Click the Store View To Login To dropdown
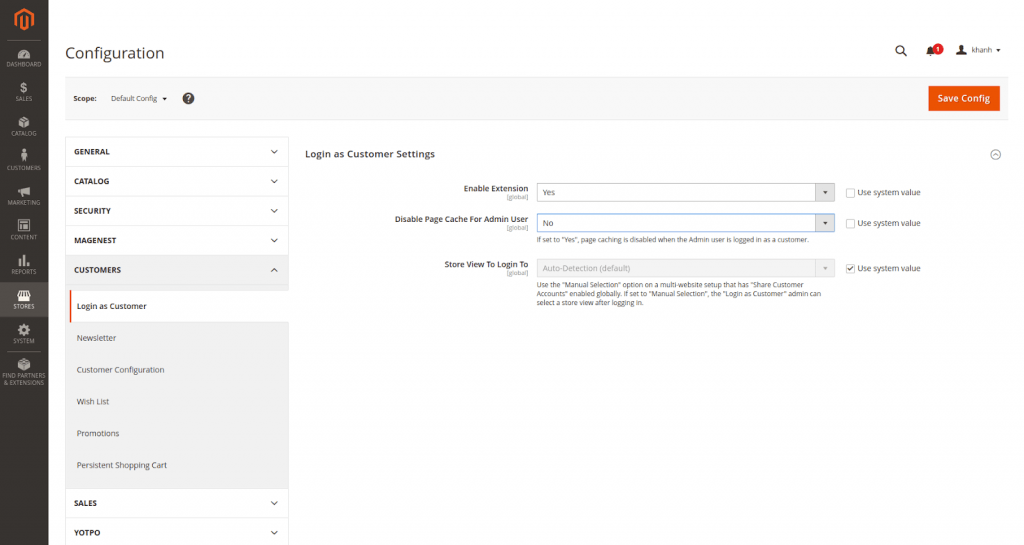Screen dimensions: 1024x545 click(685, 268)
